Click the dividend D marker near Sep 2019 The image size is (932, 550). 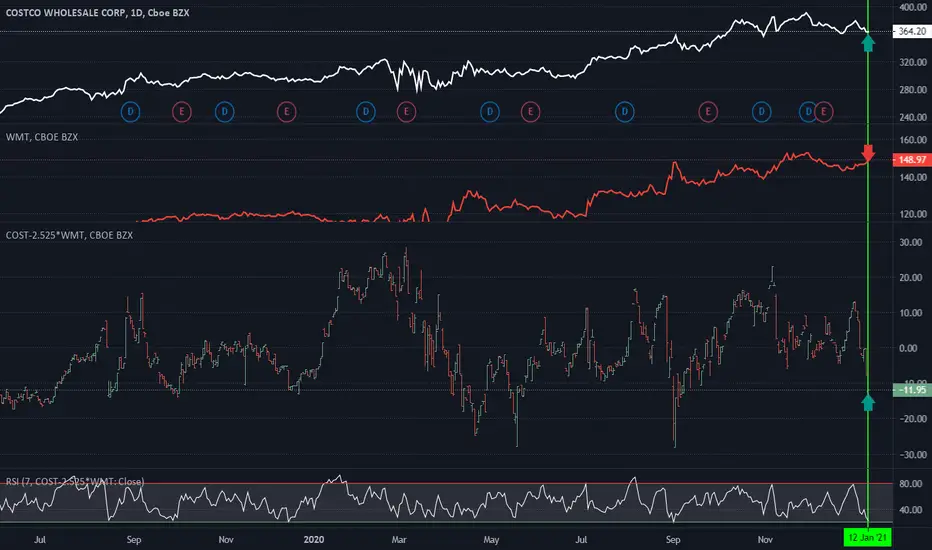(131, 112)
